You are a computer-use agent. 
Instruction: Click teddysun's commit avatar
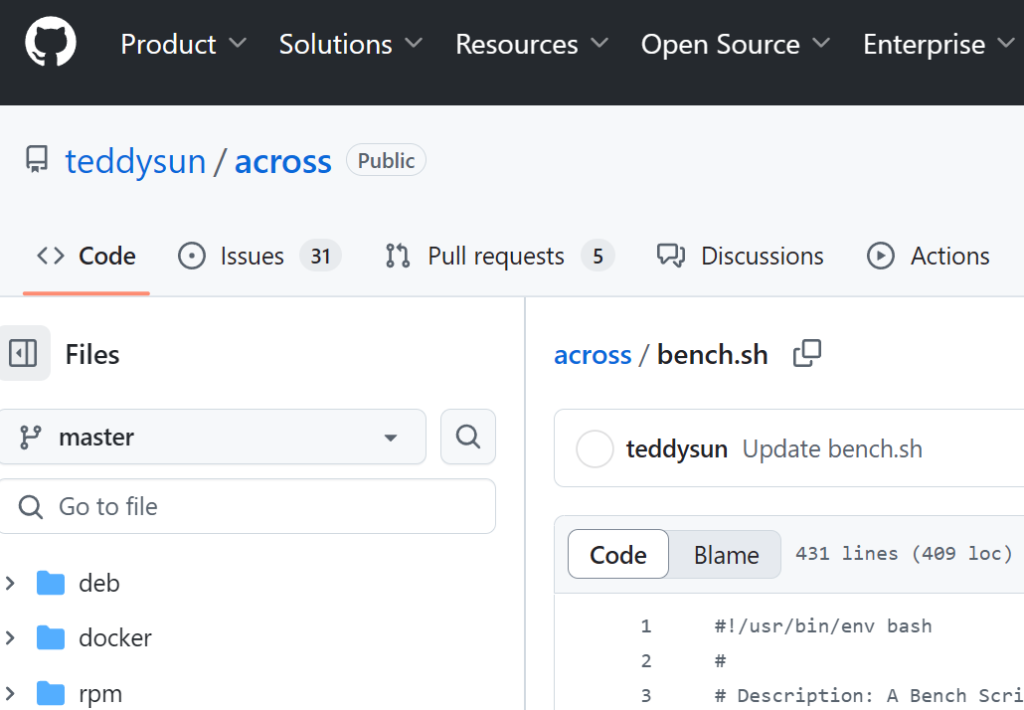pos(594,449)
